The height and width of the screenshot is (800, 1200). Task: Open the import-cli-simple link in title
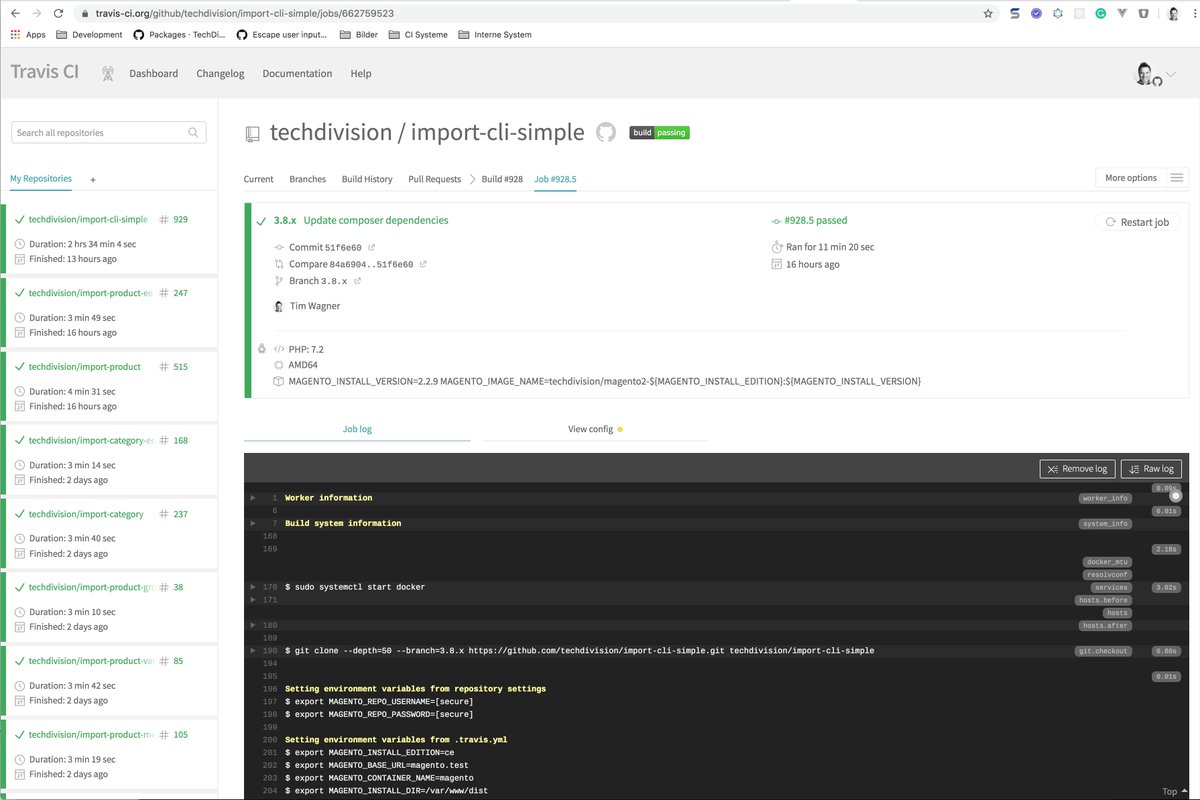pos(497,132)
